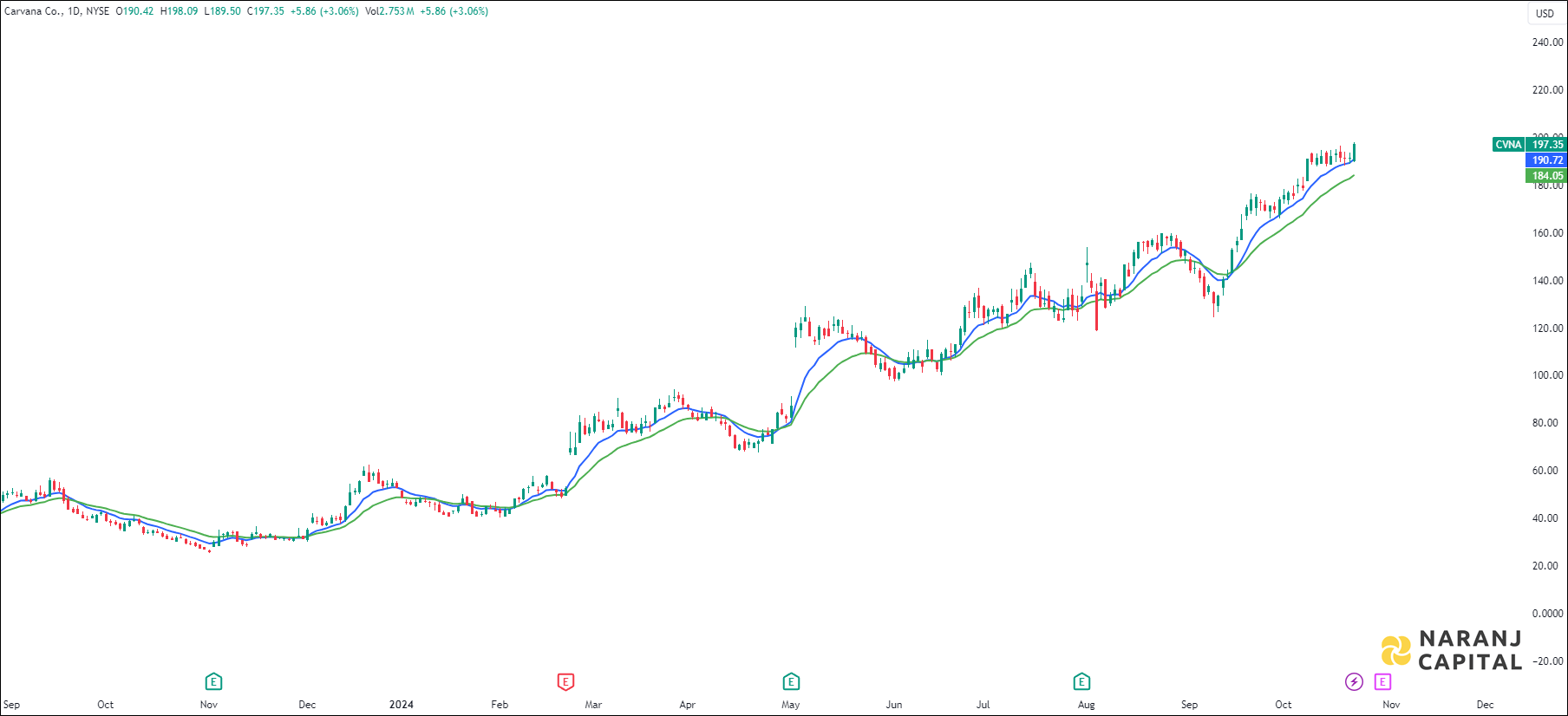Click the green earnings icon near Nov 2023
Image resolution: width=1568 pixels, height=716 pixels.
pyautogui.click(x=213, y=682)
